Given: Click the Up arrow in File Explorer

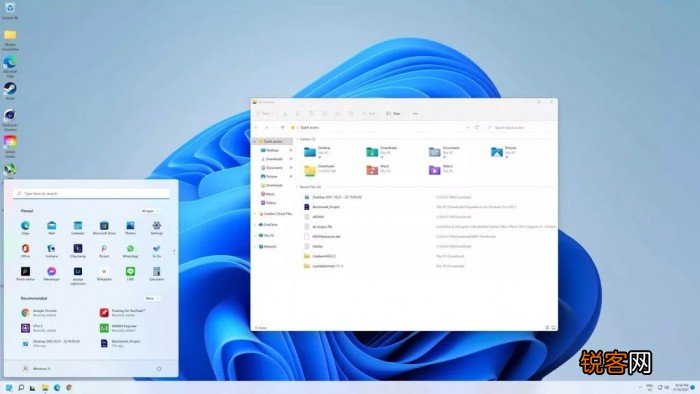Looking at the screenshot, I should (282, 128).
